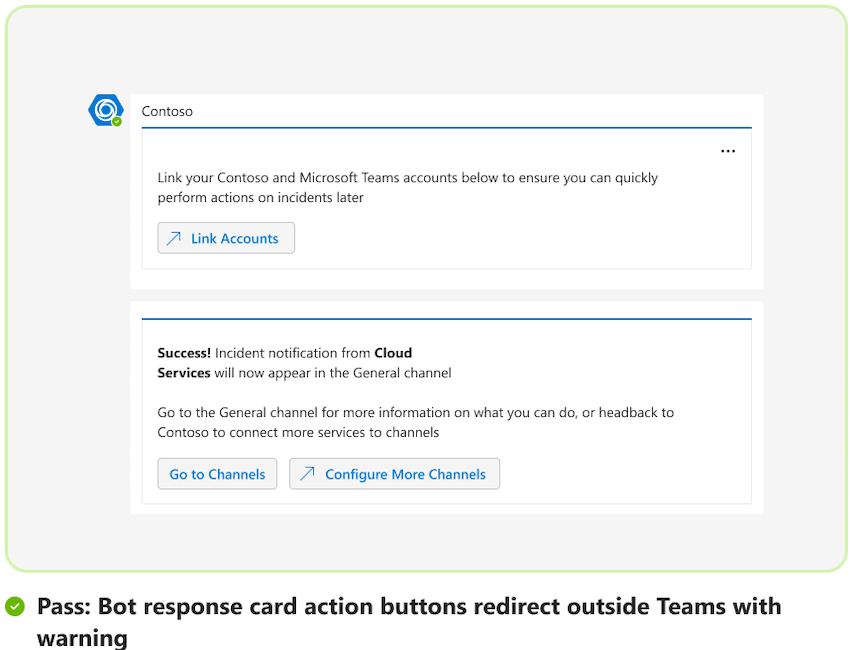Click the 'Link your Contoso and Microsoft Teams' message text
The image size is (850, 650).
[407, 188]
